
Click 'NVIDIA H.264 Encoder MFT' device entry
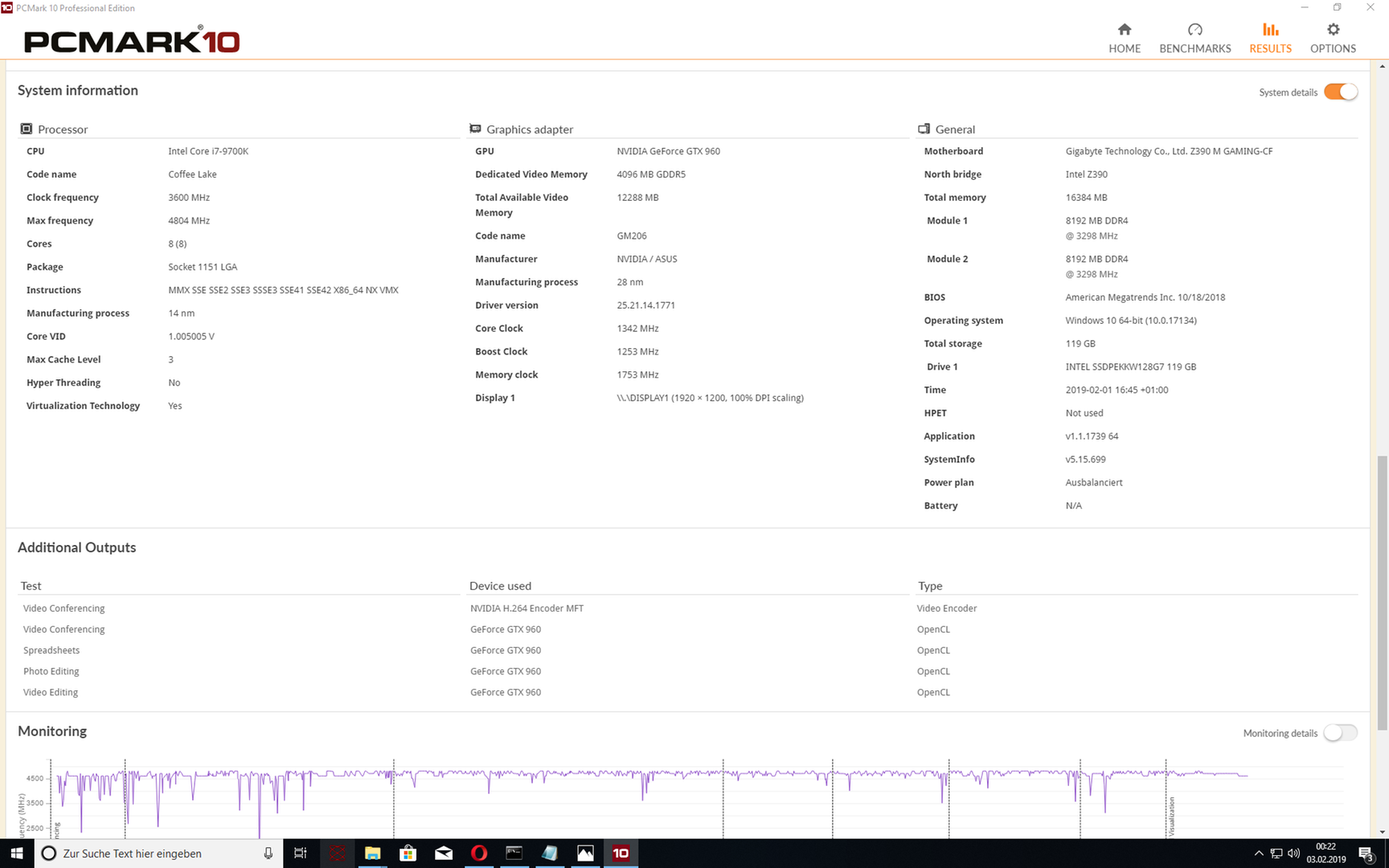click(x=527, y=608)
